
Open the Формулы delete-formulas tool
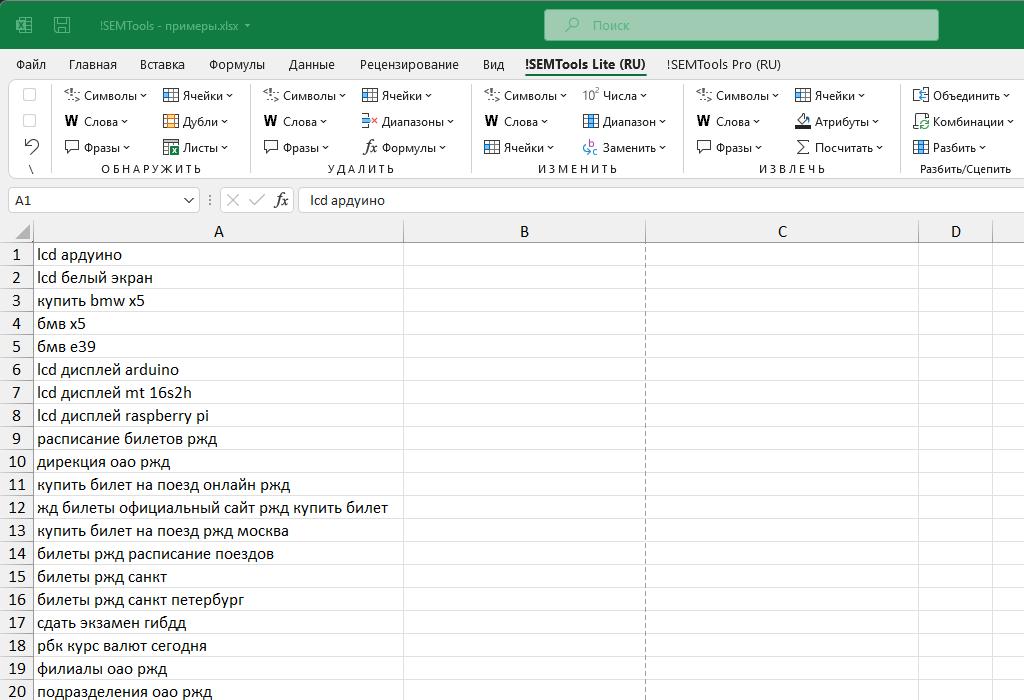coord(404,148)
